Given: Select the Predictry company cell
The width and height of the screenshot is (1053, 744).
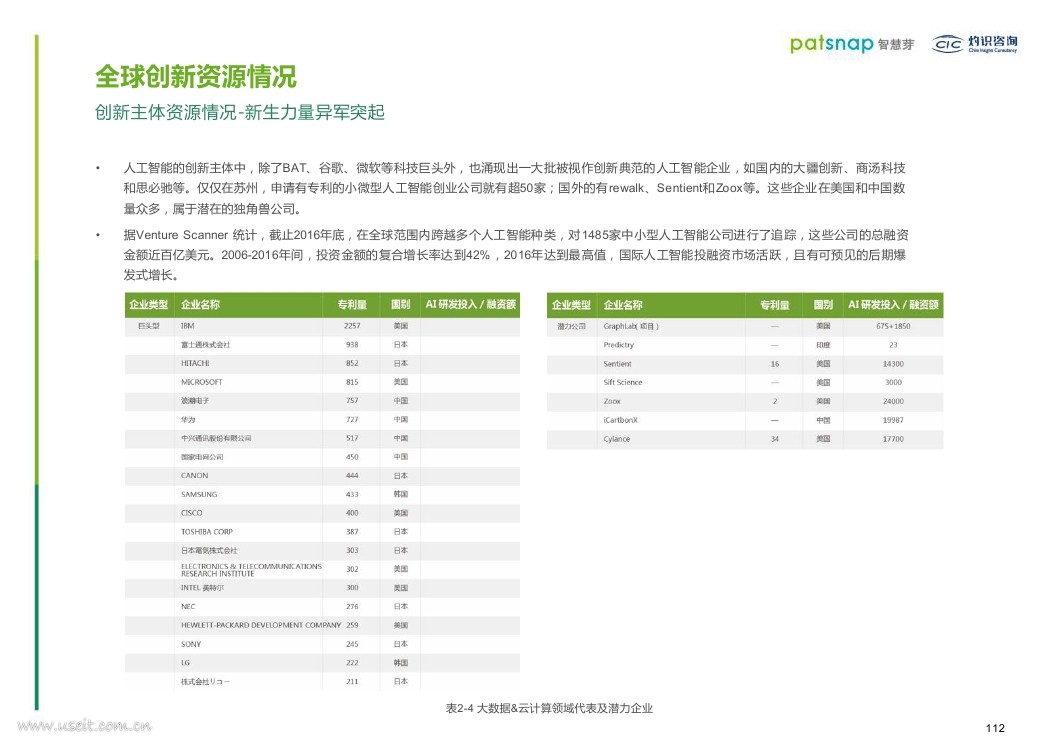Looking at the screenshot, I should [x=619, y=345].
